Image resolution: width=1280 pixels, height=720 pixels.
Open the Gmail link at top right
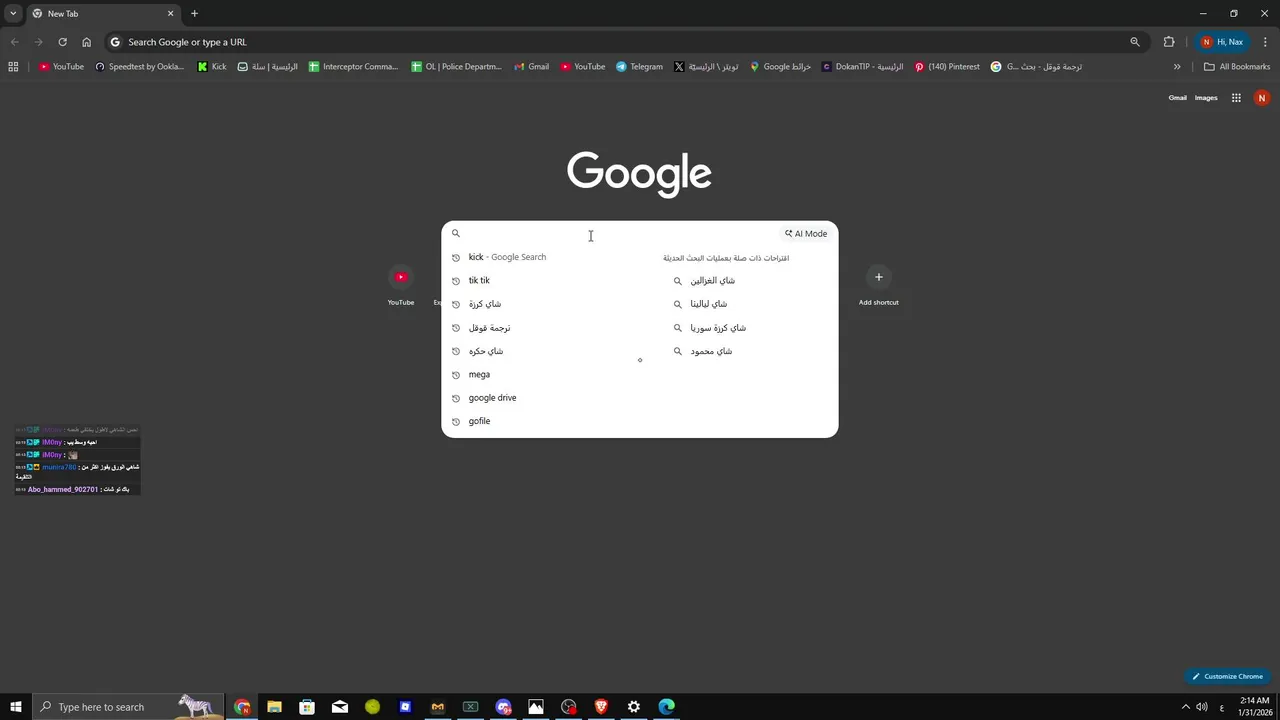1177,98
